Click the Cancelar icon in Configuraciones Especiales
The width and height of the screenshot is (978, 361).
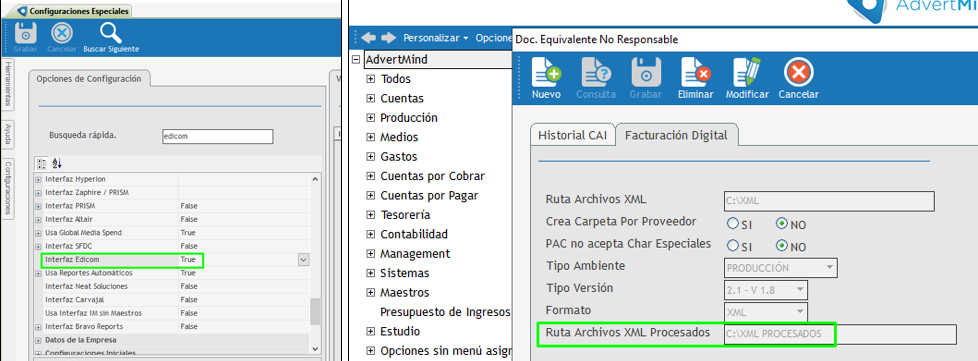tap(62, 33)
